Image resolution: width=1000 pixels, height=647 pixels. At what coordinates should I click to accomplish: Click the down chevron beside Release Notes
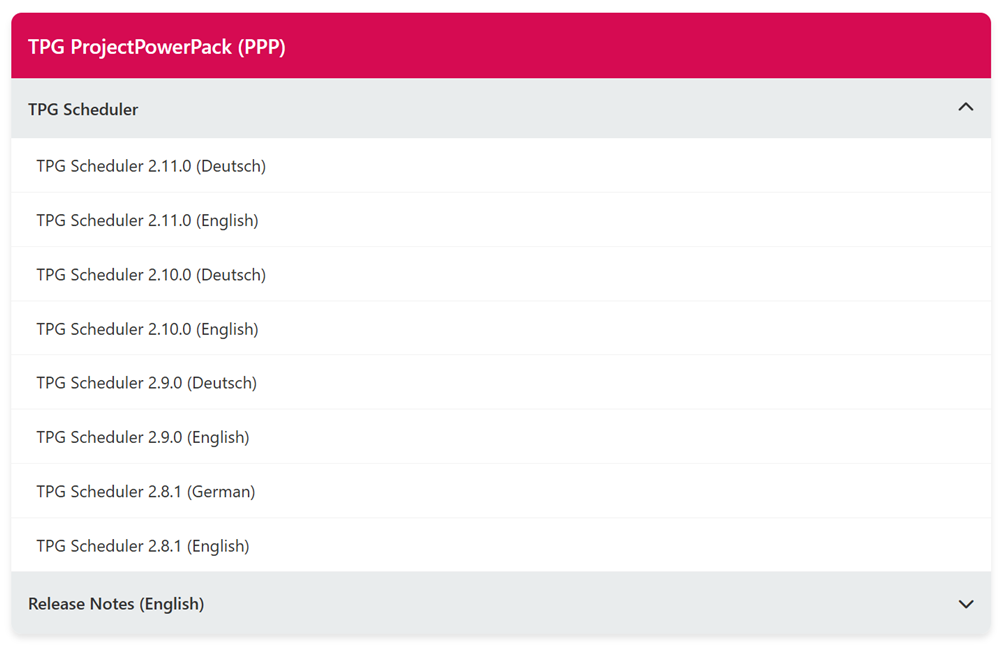(965, 604)
